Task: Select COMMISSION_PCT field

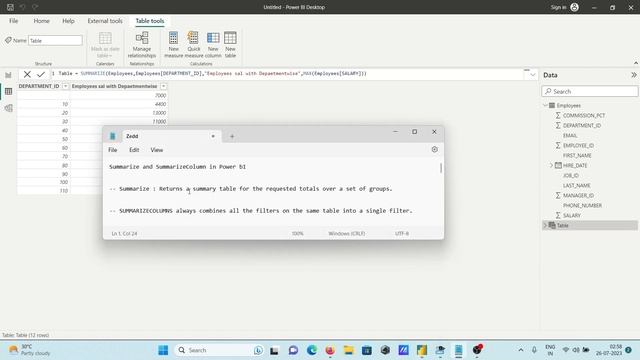Action: click(584, 116)
